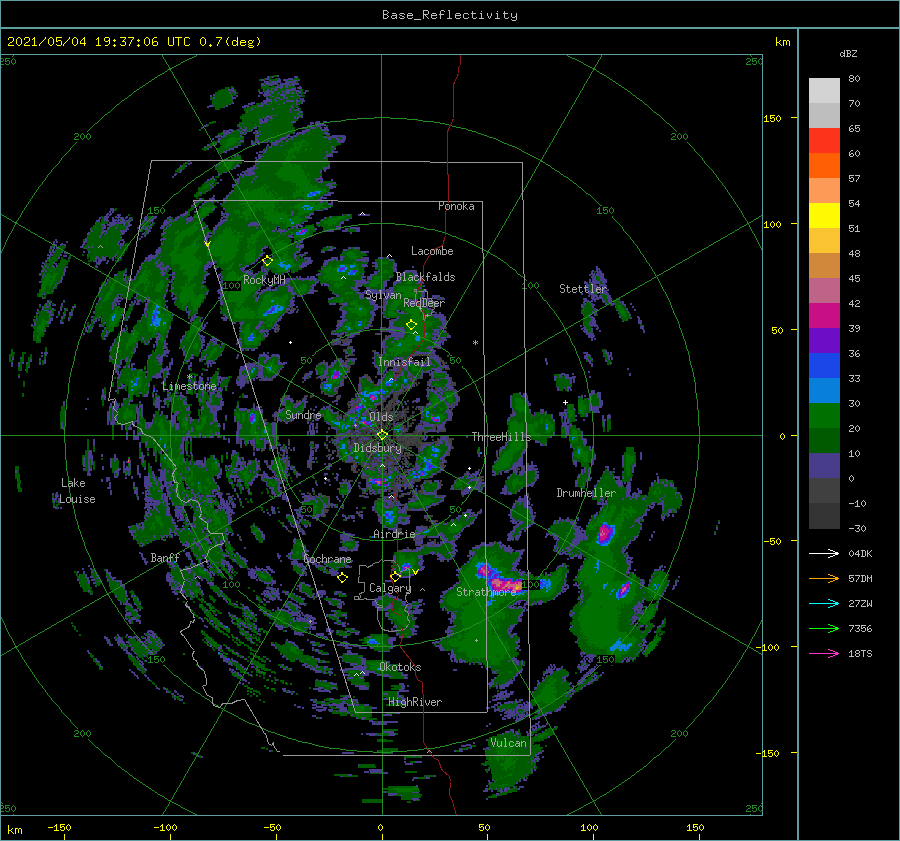Click the Lacombe city label

click(x=432, y=251)
